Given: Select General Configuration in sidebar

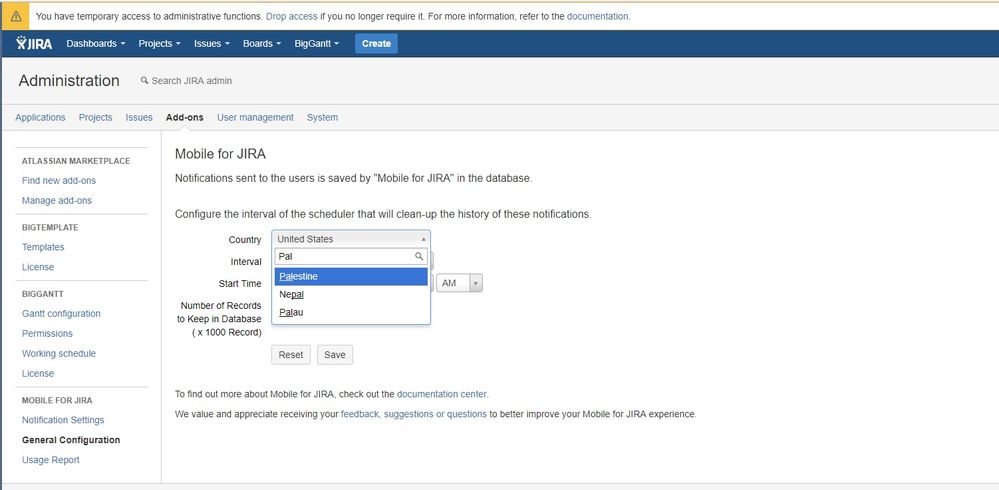Looking at the screenshot, I should click(x=71, y=440).
